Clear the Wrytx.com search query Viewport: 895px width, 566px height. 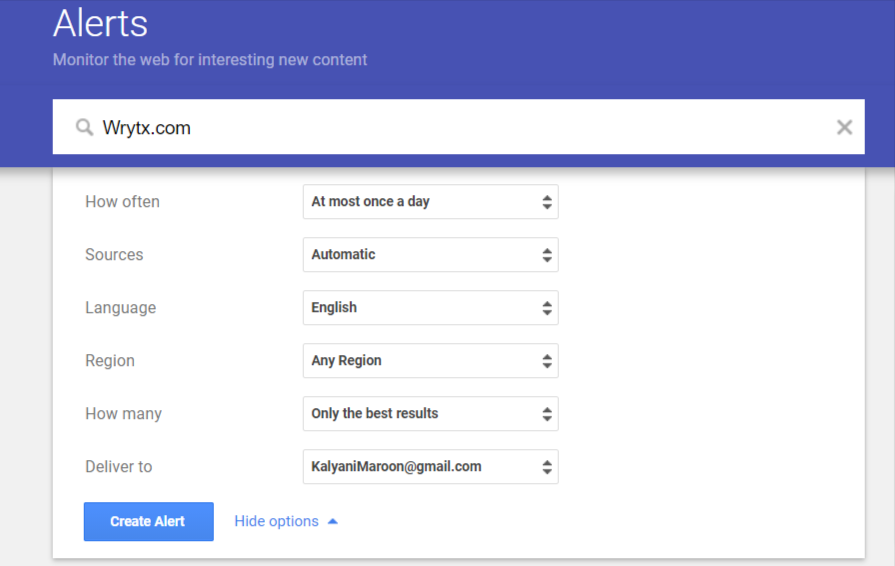(844, 127)
